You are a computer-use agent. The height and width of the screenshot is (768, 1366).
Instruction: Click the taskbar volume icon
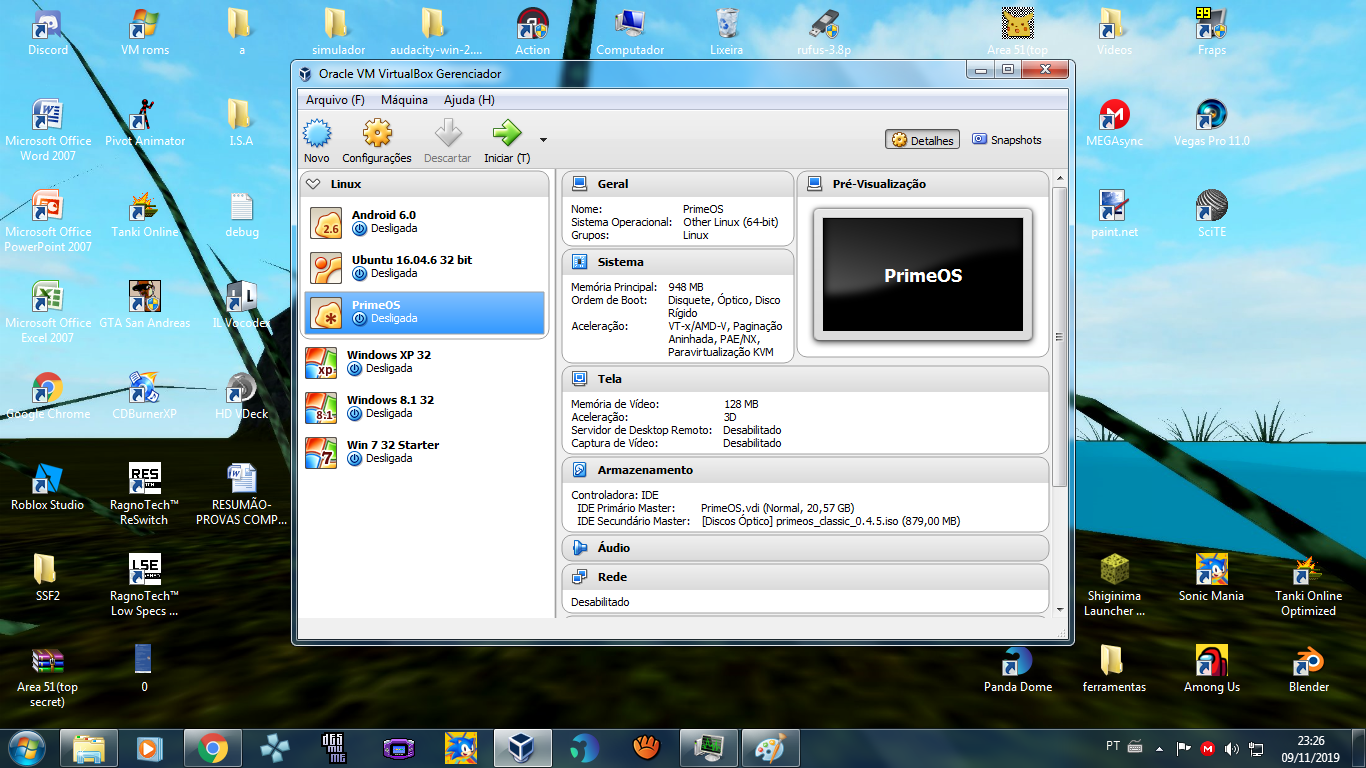(x=1231, y=748)
